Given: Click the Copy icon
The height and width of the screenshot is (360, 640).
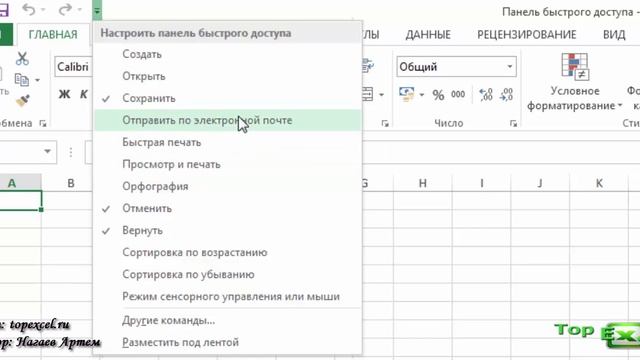Looking at the screenshot, I should (22, 80).
